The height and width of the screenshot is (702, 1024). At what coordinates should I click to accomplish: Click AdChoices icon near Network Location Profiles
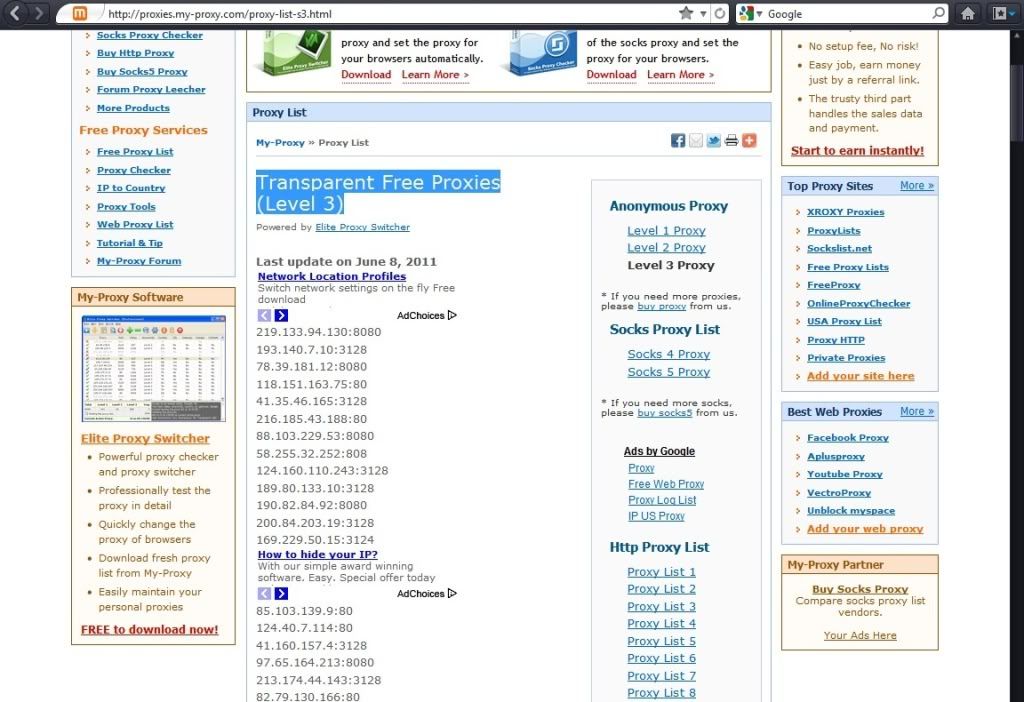(x=452, y=315)
